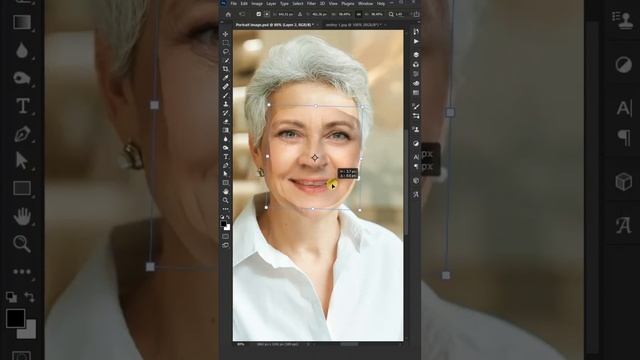Click foreground black color swatch in center window

click(x=223, y=223)
